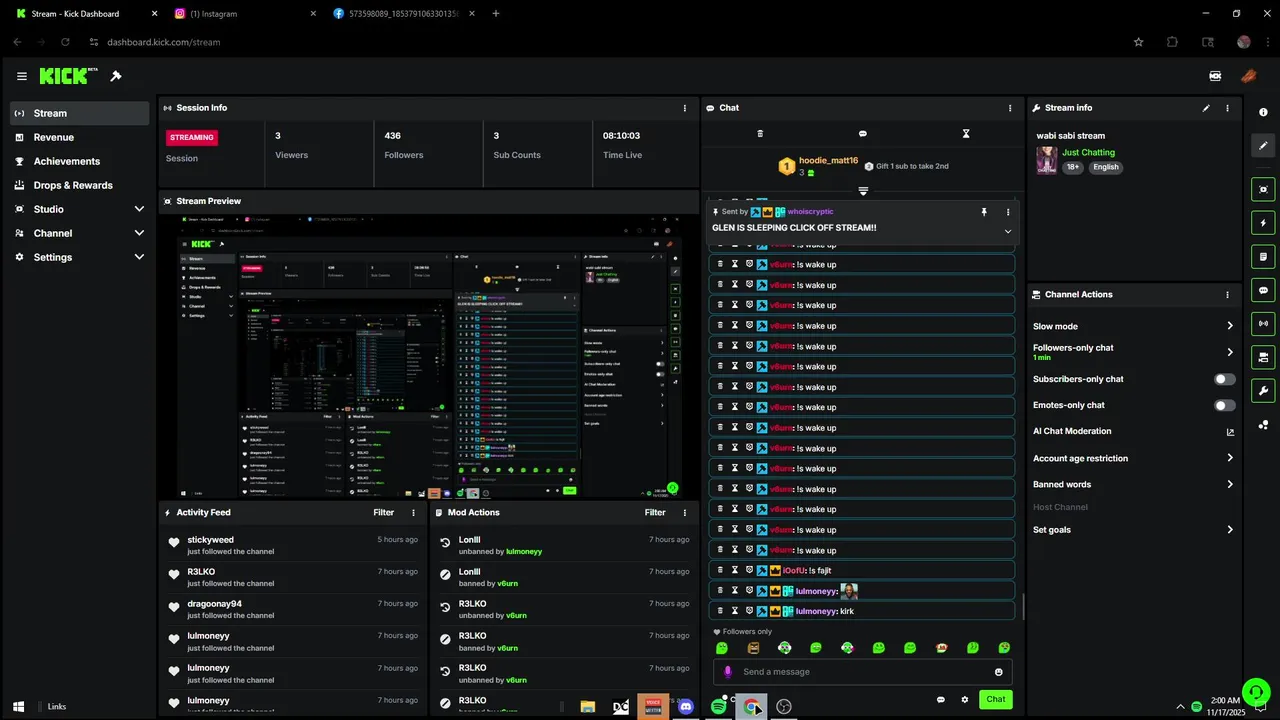Go to Stream in sidebar
Screen dimensions: 1280x720
pyautogui.click(x=80, y=113)
